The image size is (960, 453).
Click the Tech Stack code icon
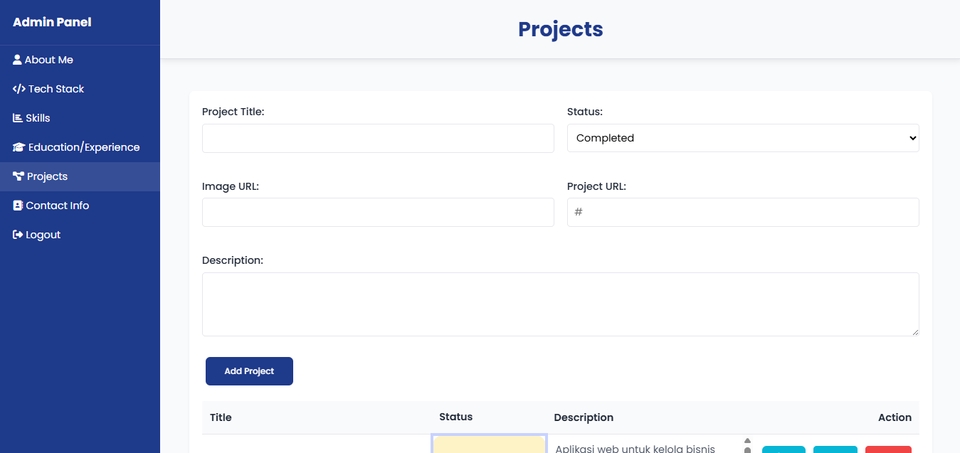pyautogui.click(x=19, y=89)
